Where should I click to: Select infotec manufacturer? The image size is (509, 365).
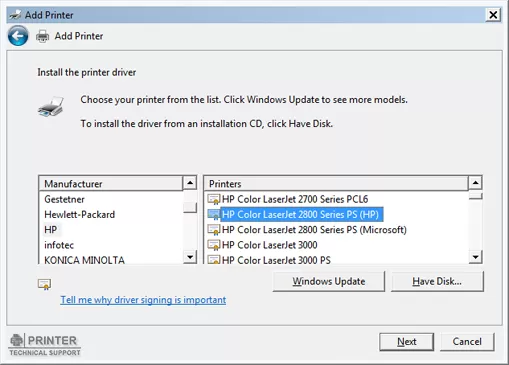tap(59, 245)
